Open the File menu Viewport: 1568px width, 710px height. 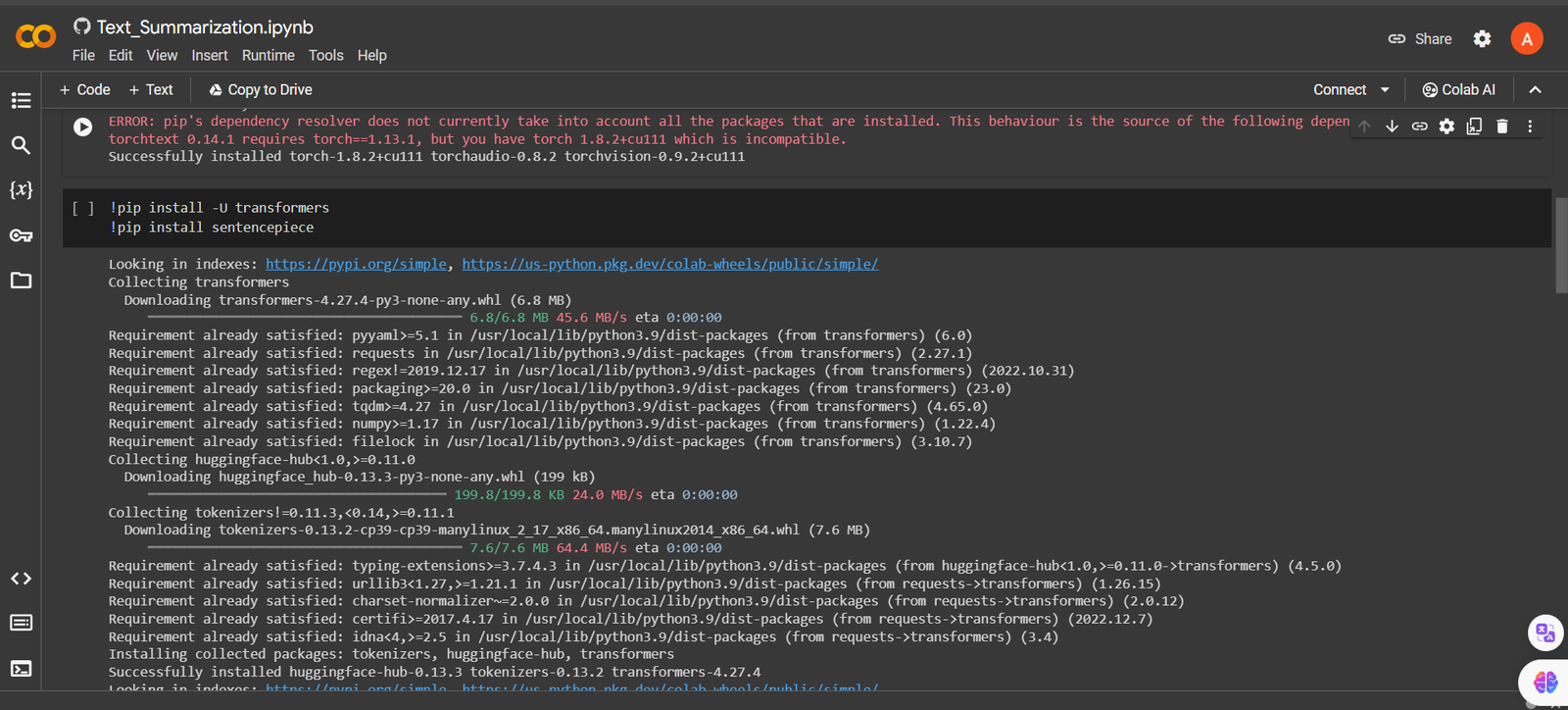coord(83,55)
